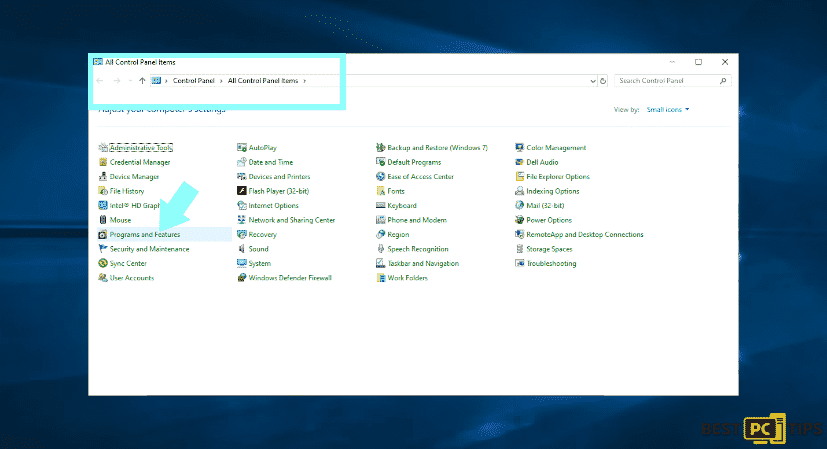Click the Control Panel icon in address bar
This screenshot has width=827, height=449.
click(x=156, y=81)
